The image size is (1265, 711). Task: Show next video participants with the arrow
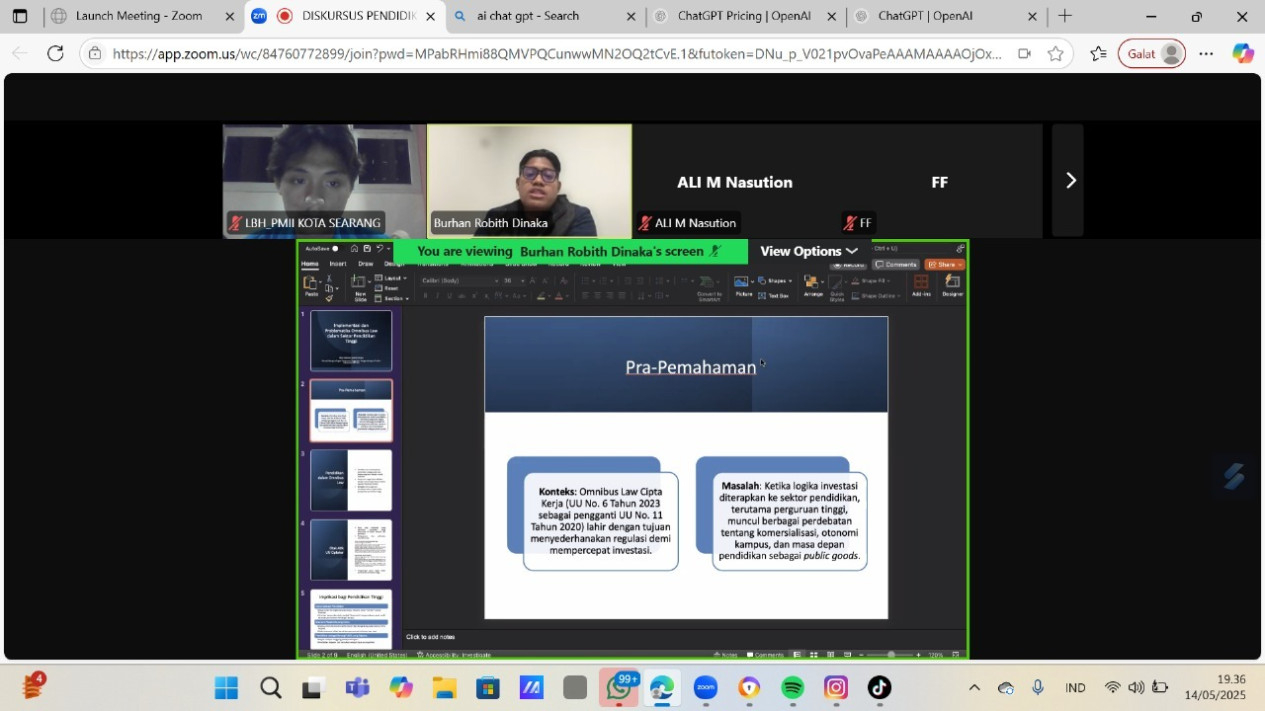pos(1069,180)
